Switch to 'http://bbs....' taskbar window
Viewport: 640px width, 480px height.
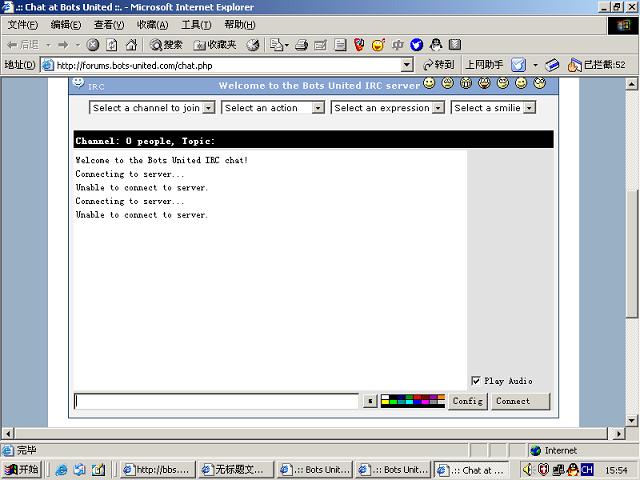pyautogui.click(x=158, y=470)
